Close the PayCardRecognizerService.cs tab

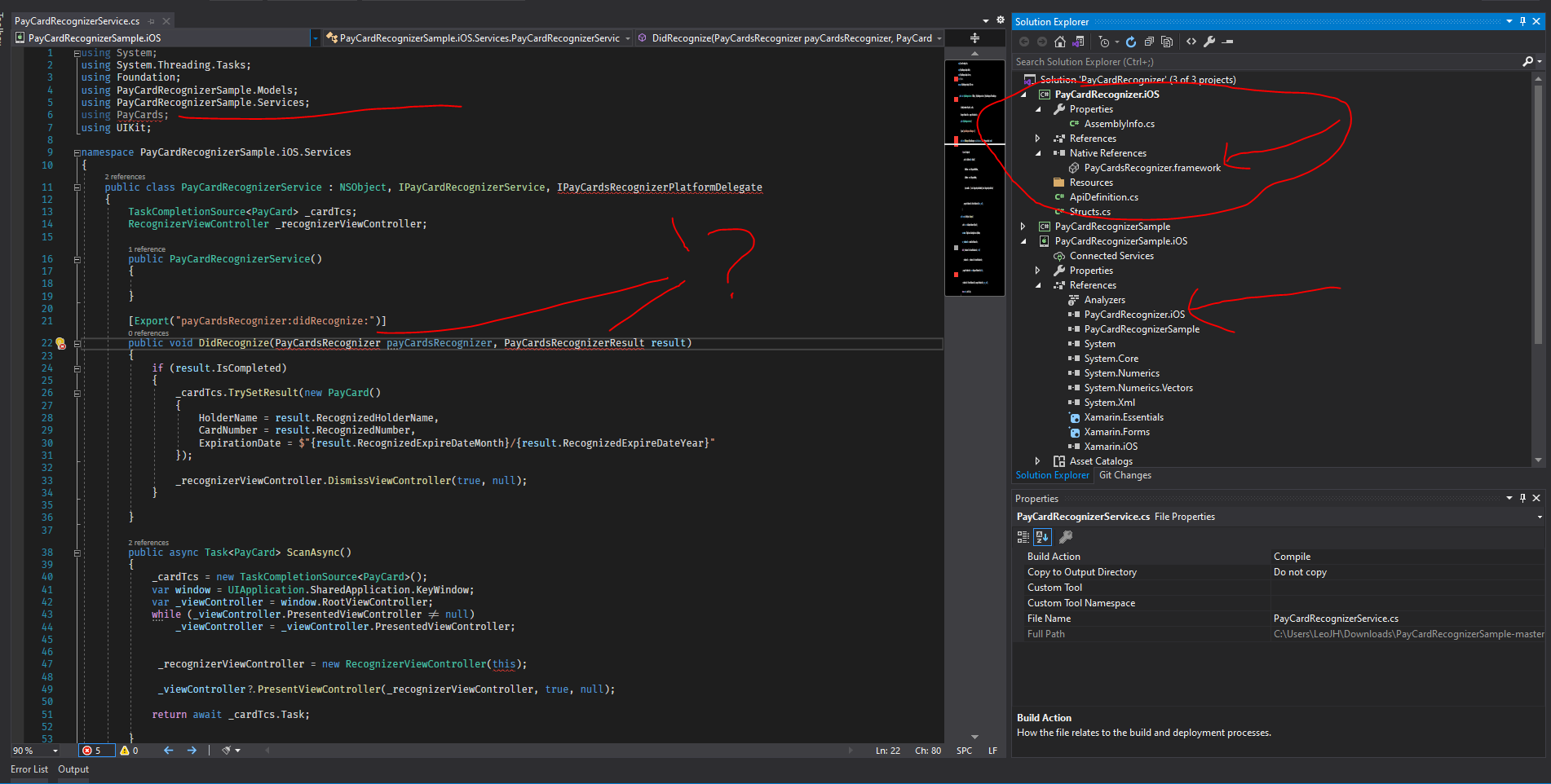166,21
